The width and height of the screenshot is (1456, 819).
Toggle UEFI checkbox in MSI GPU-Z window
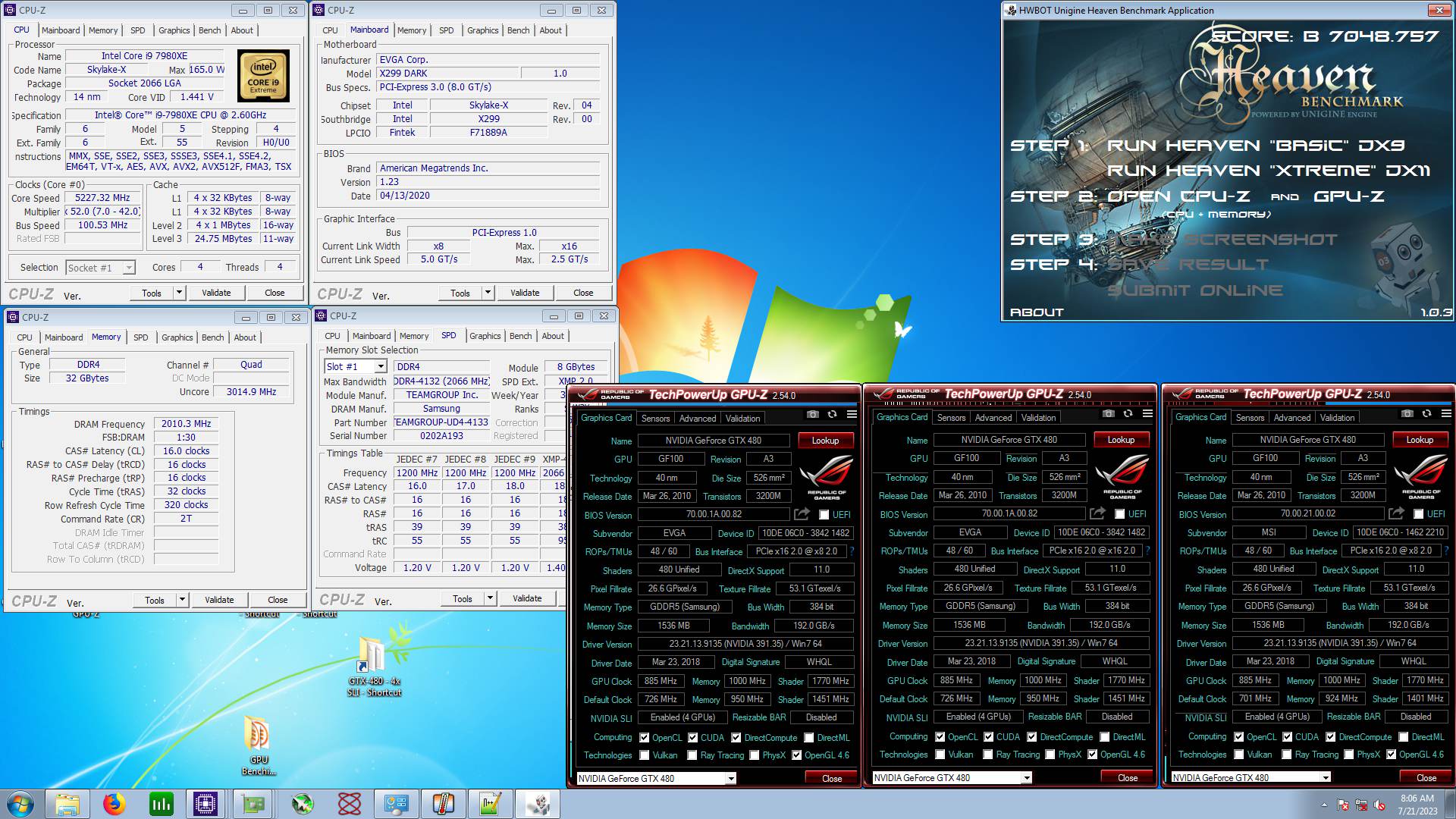click(1419, 514)
